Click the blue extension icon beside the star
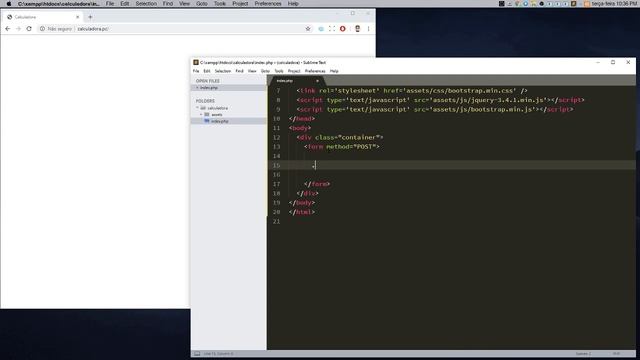The image size is (640, 360). [321, 29]
